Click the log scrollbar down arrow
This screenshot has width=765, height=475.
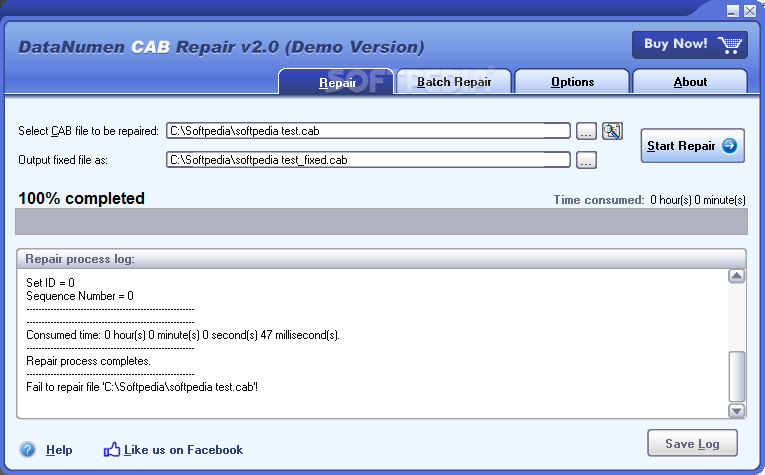[x=736, y=411]
